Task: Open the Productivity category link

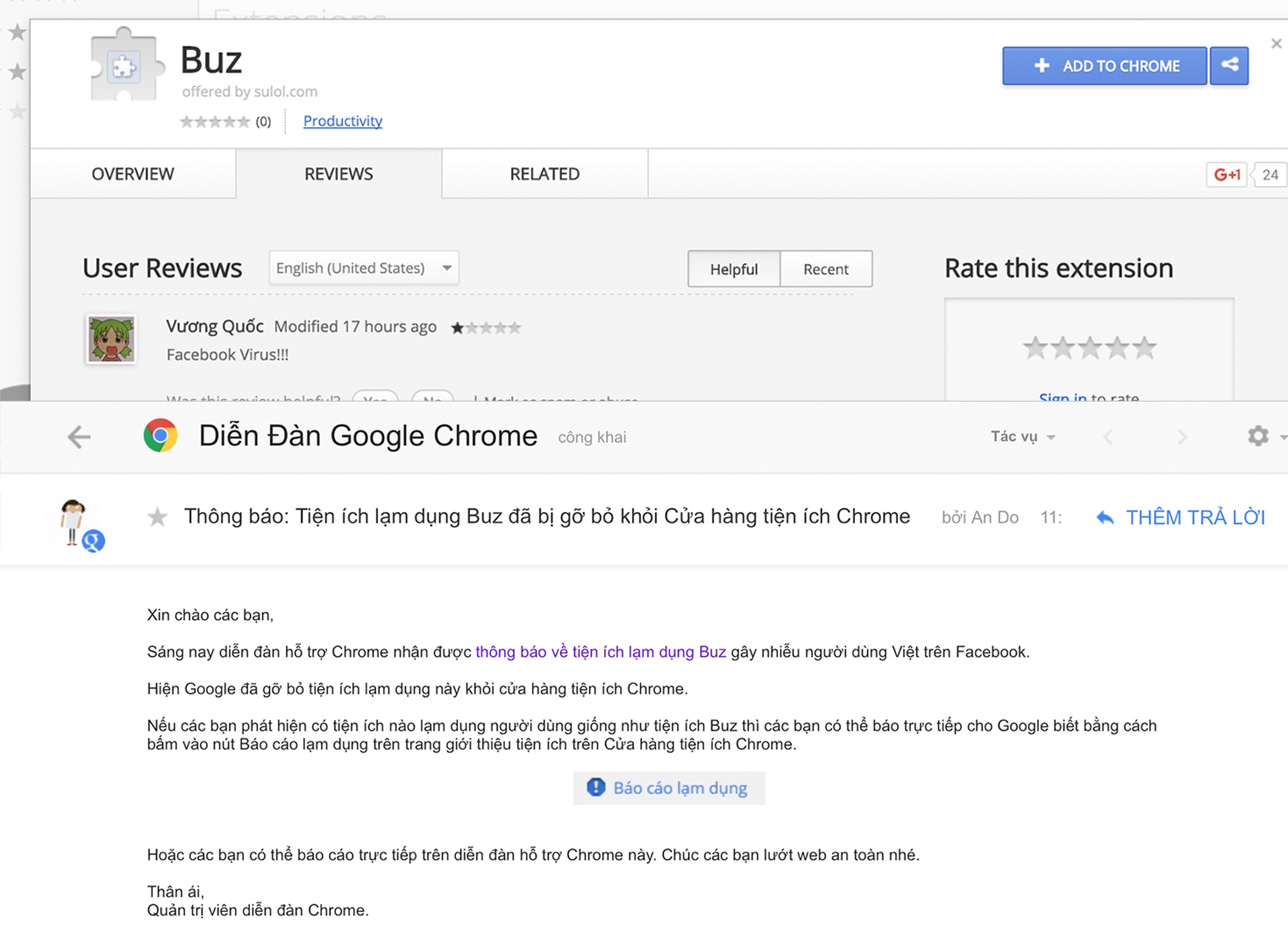Action: tap(343, 121)
